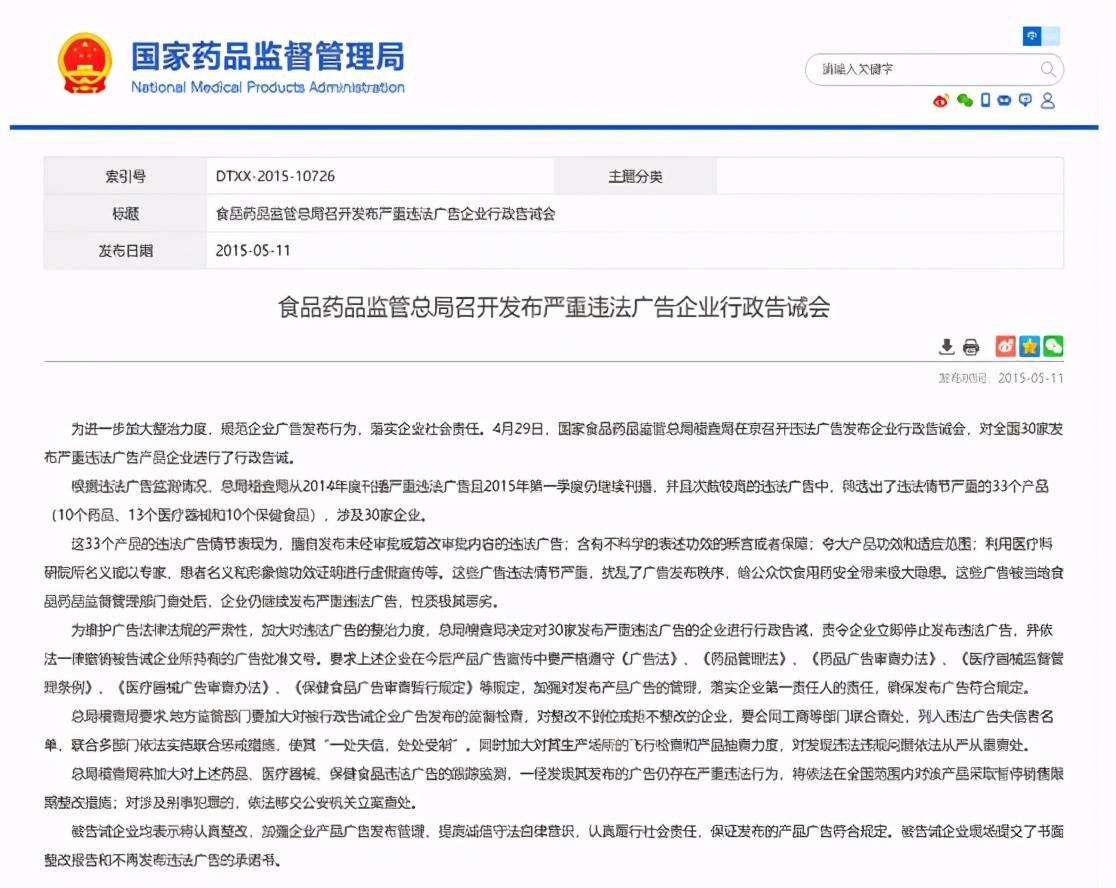Viewport: 1116px width, 888px height.
Task: Click the national emblem logo
Action: click(85, 64)
